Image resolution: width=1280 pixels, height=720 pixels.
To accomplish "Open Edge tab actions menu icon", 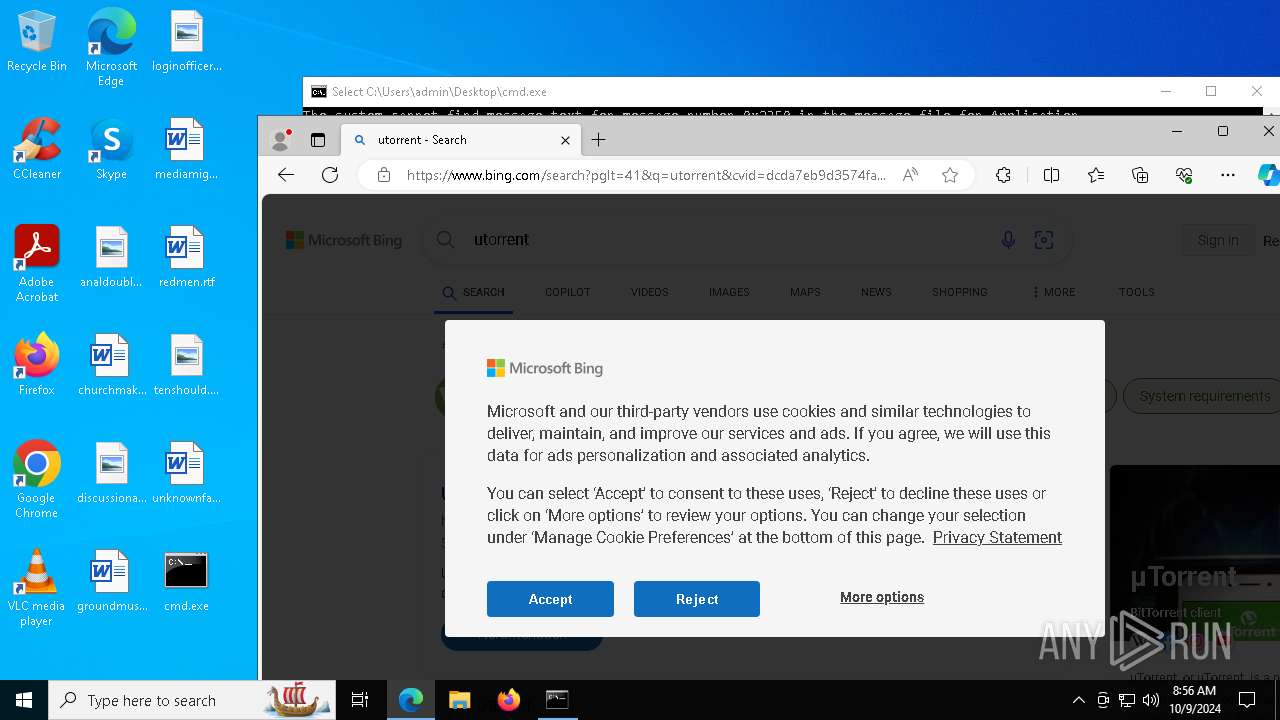I will (318, 140).
